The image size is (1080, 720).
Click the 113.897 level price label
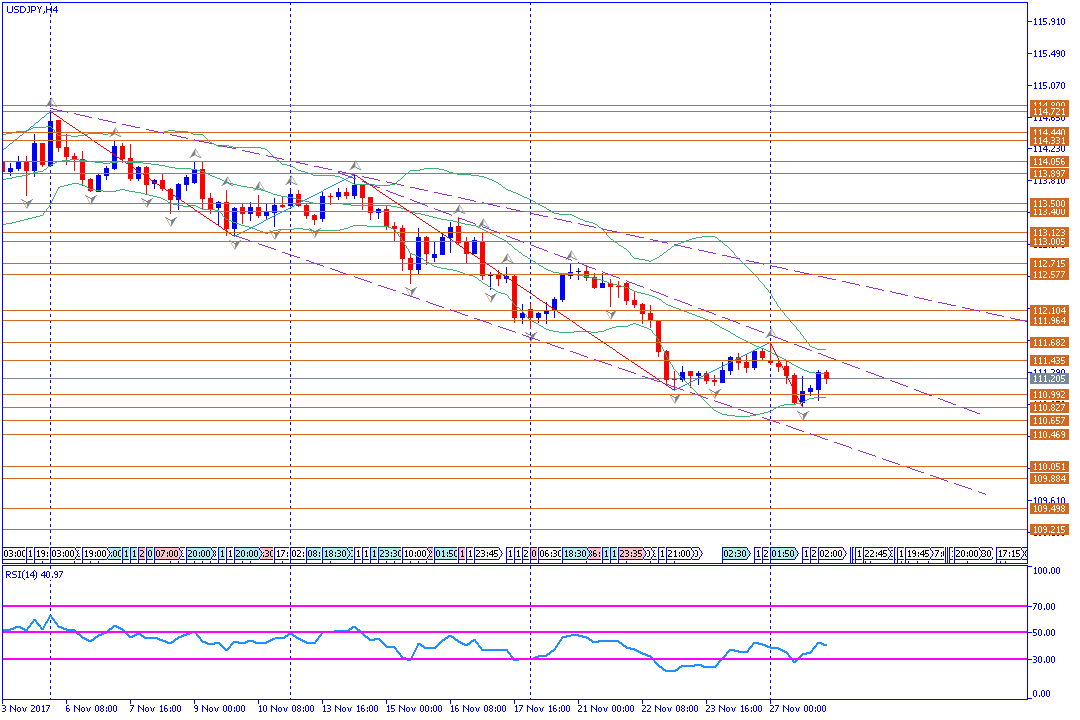(1048, 174)
